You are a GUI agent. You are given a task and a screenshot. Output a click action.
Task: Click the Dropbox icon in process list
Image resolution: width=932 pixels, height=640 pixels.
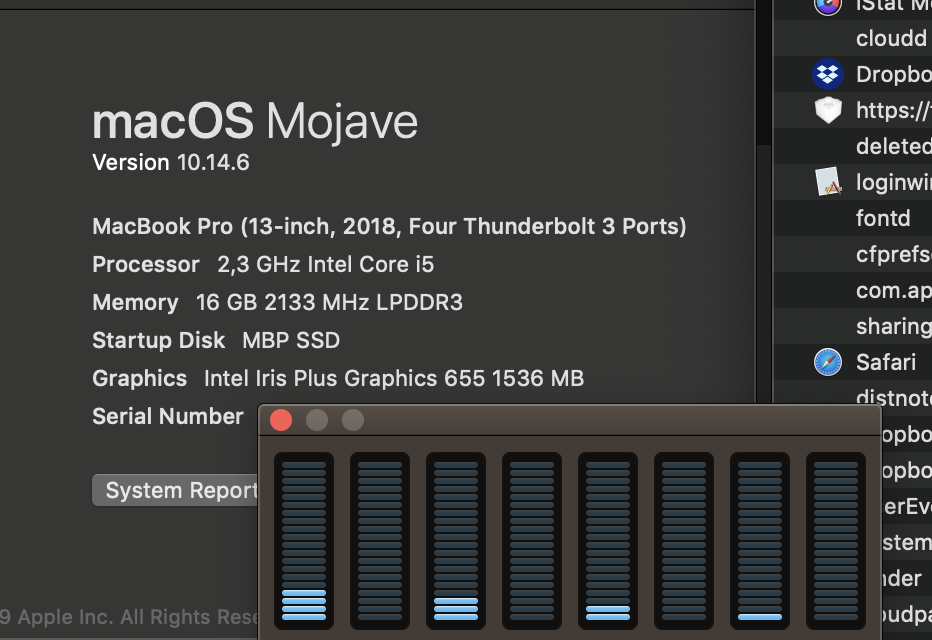click(827, 74)
